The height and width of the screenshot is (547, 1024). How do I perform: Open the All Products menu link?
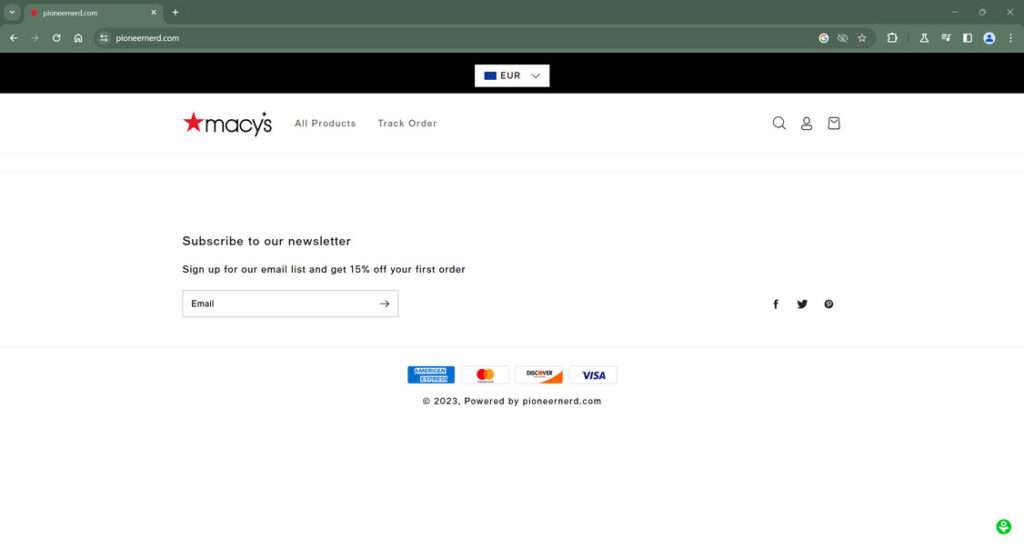click(325, 123)
